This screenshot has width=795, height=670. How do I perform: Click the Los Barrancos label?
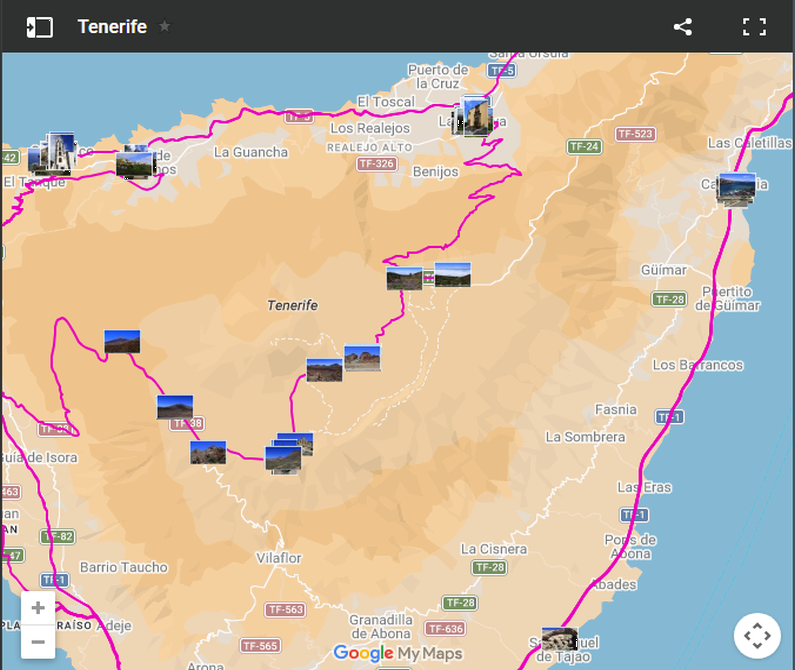tap(698, 365)
